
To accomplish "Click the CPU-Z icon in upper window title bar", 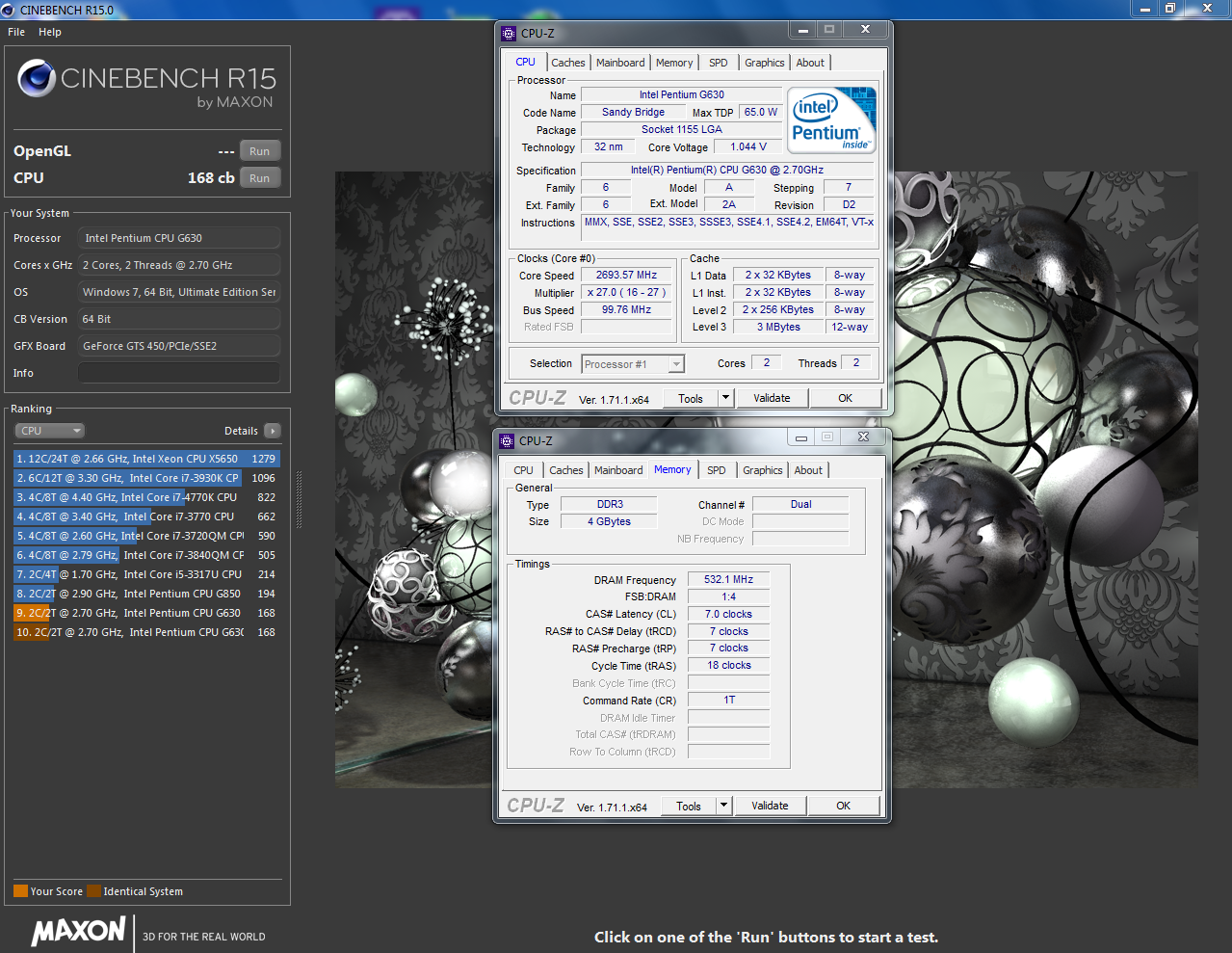I will point(509,33).
